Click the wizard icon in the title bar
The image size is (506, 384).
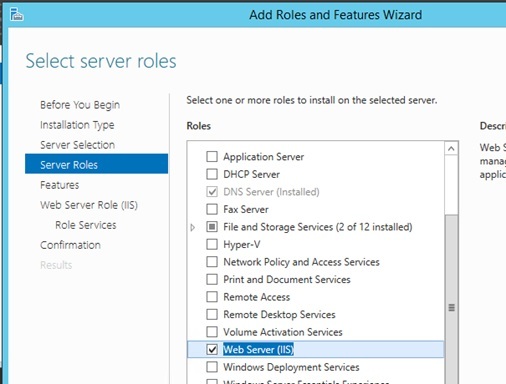pos(16,15)
